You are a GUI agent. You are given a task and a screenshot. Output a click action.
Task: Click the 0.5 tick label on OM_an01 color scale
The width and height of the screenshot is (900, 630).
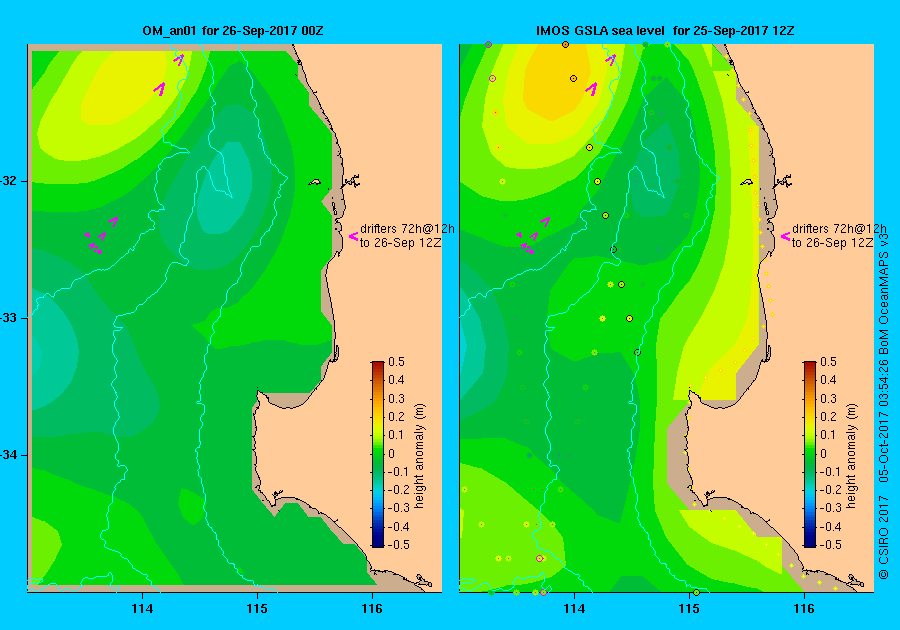[397, 362]
